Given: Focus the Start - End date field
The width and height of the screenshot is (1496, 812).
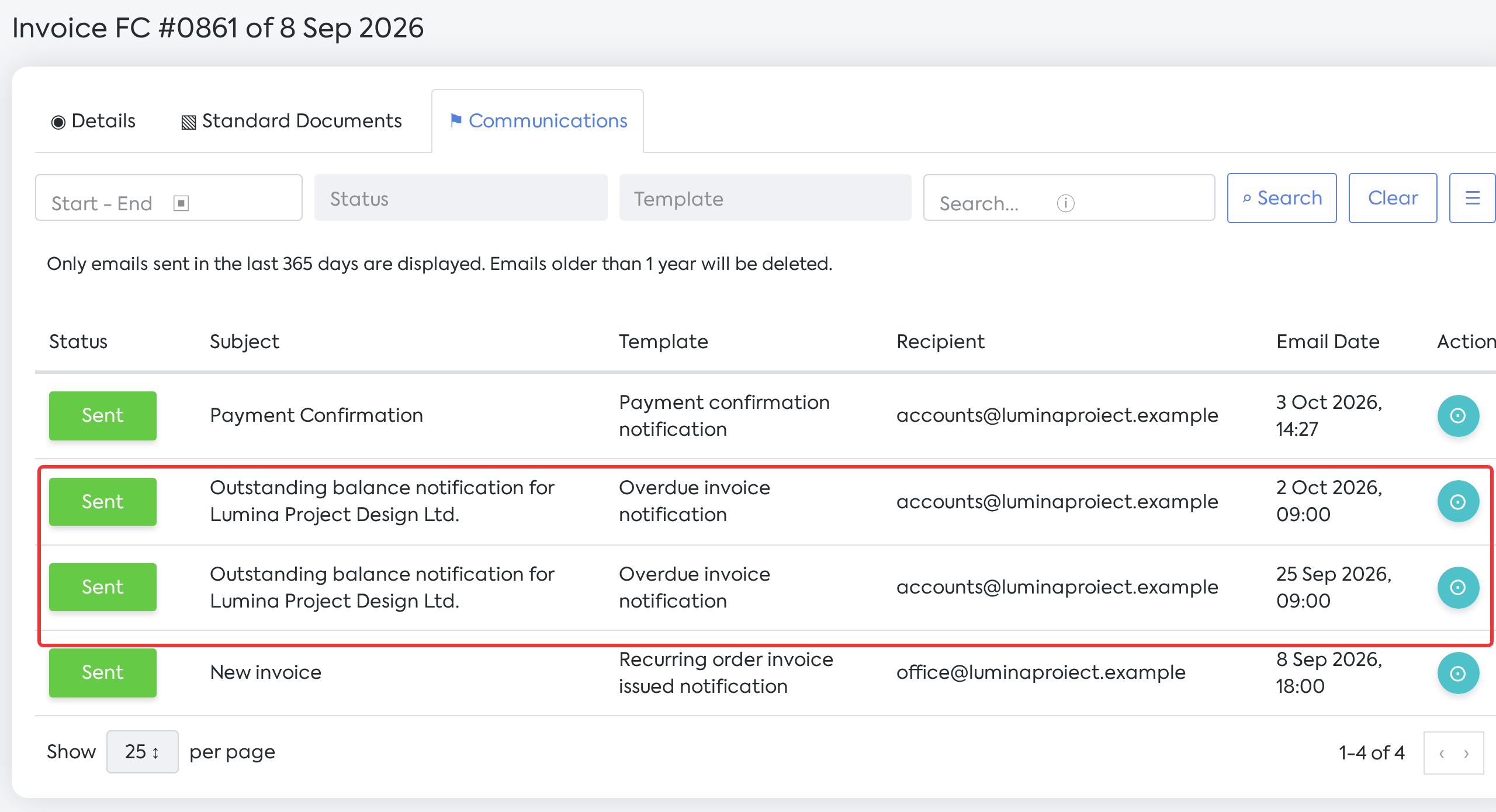Looking at the screenshot, I should tap(169, 197).
